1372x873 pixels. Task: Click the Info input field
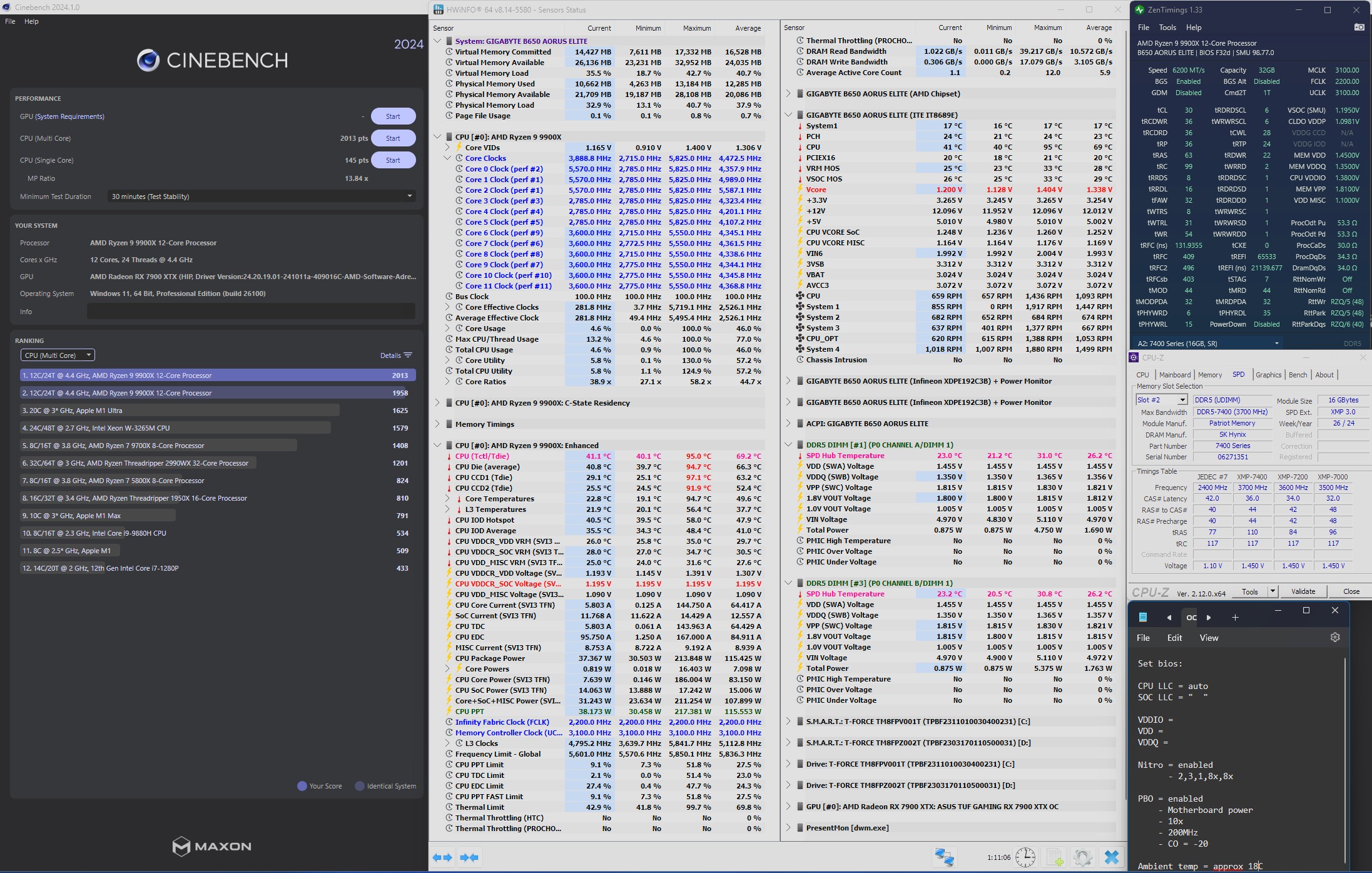click(251, 312)
